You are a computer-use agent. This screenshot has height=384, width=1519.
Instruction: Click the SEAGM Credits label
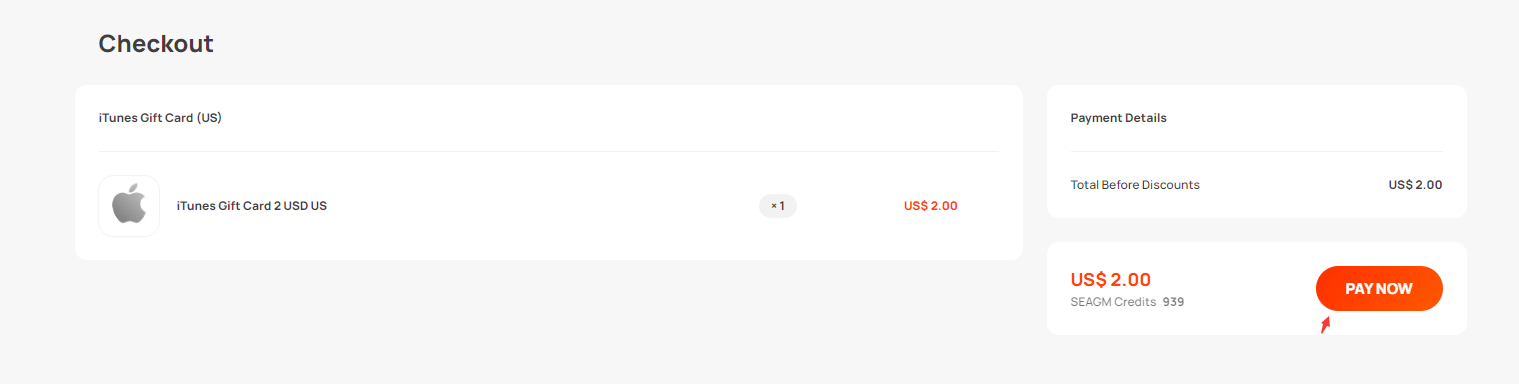1113,302
